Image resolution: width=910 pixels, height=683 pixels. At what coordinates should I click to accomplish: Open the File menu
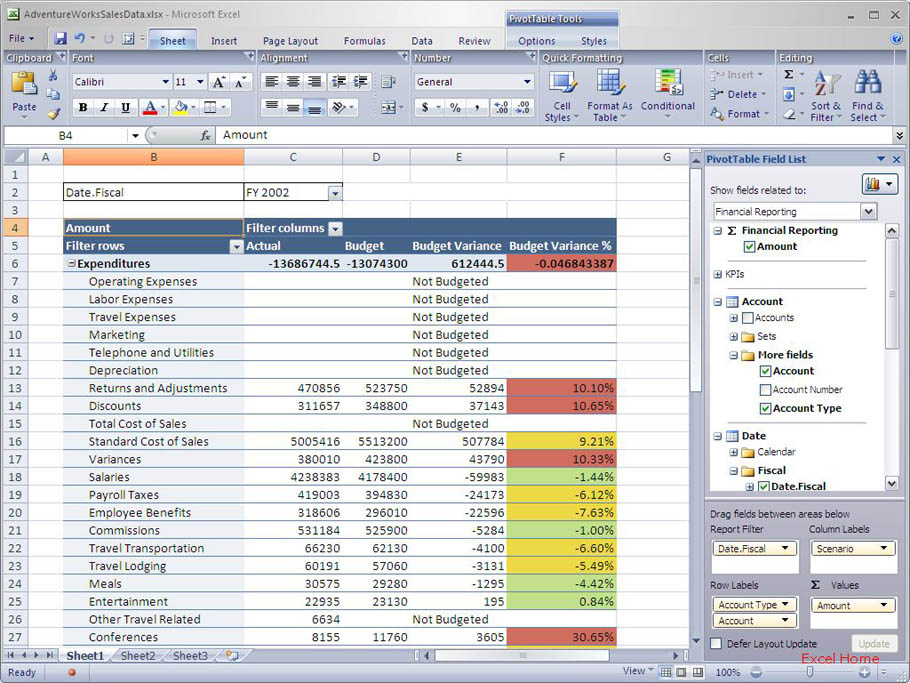tap(21, 39)
